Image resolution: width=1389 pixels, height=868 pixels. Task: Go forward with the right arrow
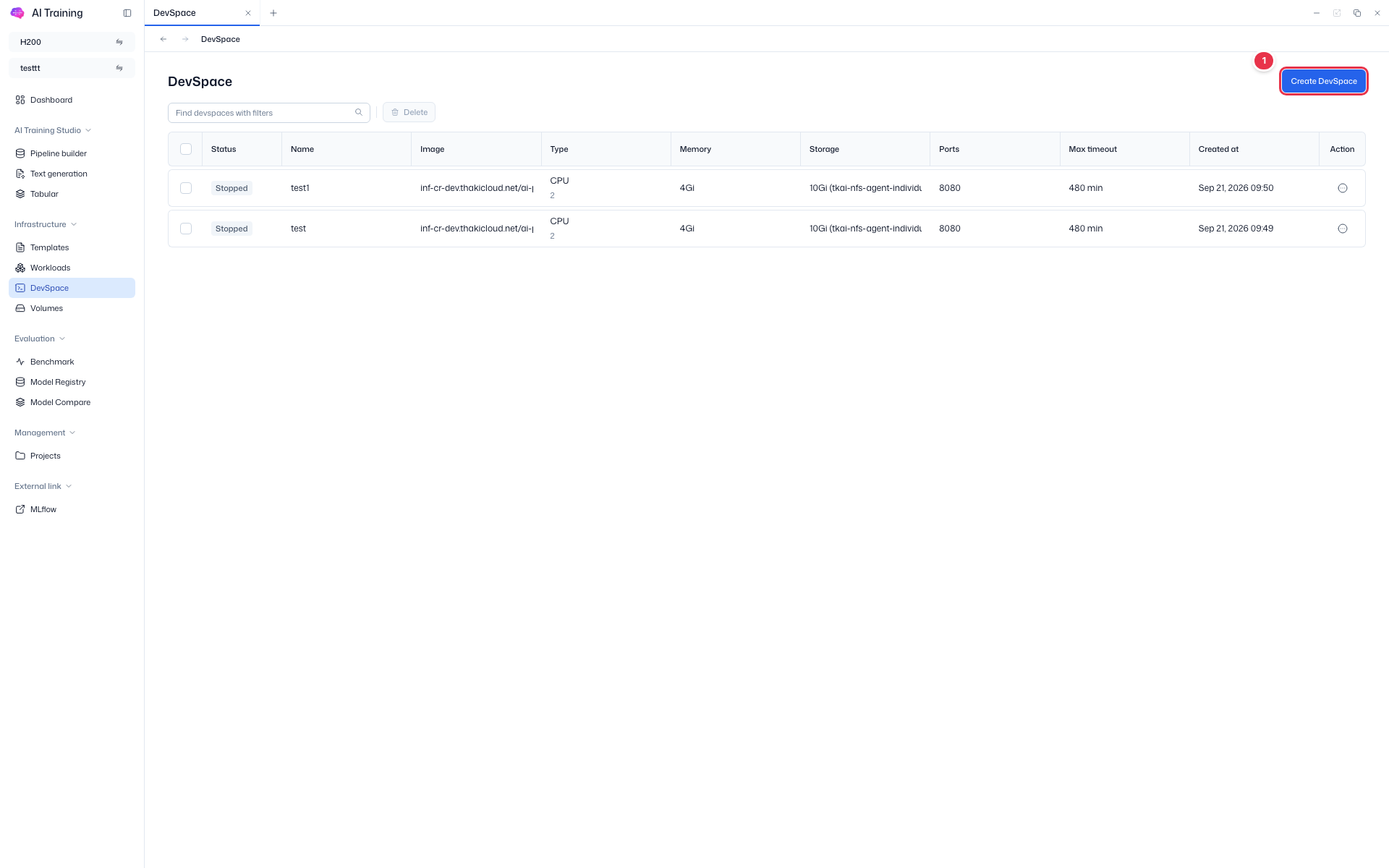tap(185, 39)
